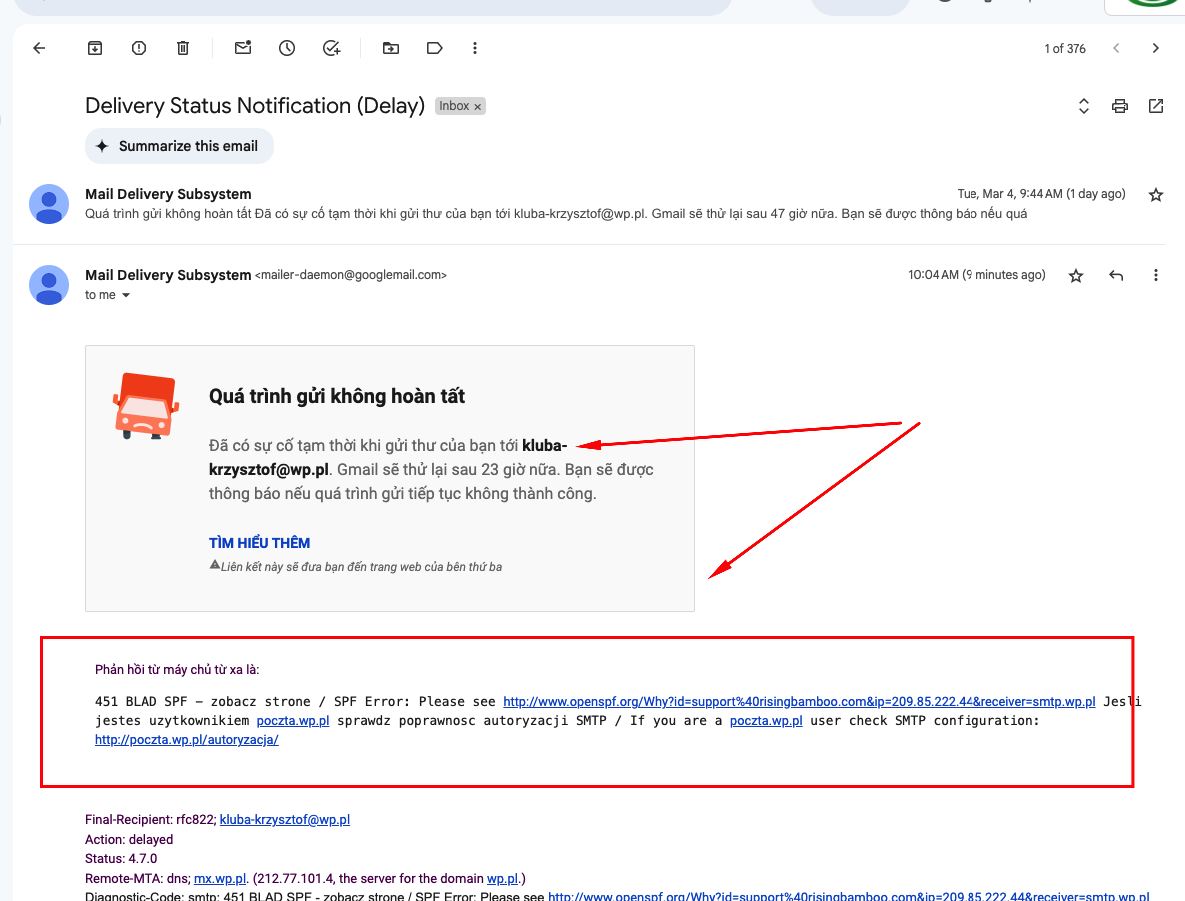The height and width of the screenshot is (901, 1185).
Task: Click the 'Action: delayed' line
Action: click(128, 839)
